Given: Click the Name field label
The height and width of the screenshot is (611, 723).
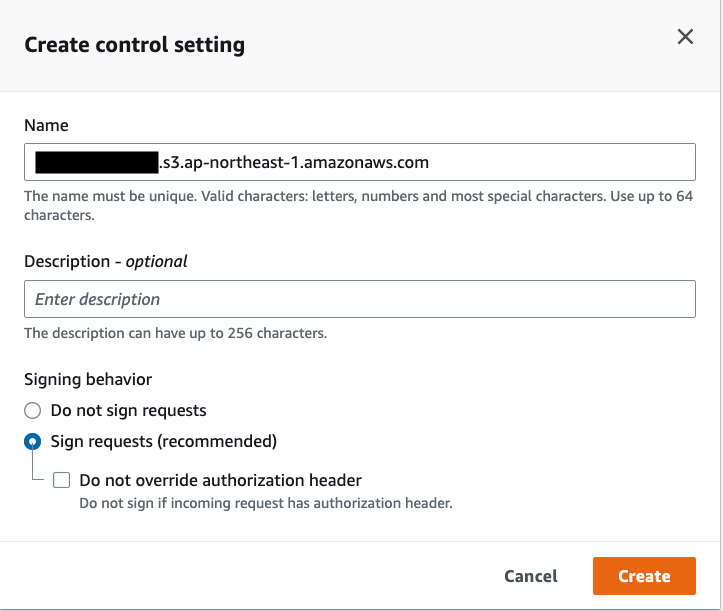Looking at the screenshot, I should tap(46, 126).
